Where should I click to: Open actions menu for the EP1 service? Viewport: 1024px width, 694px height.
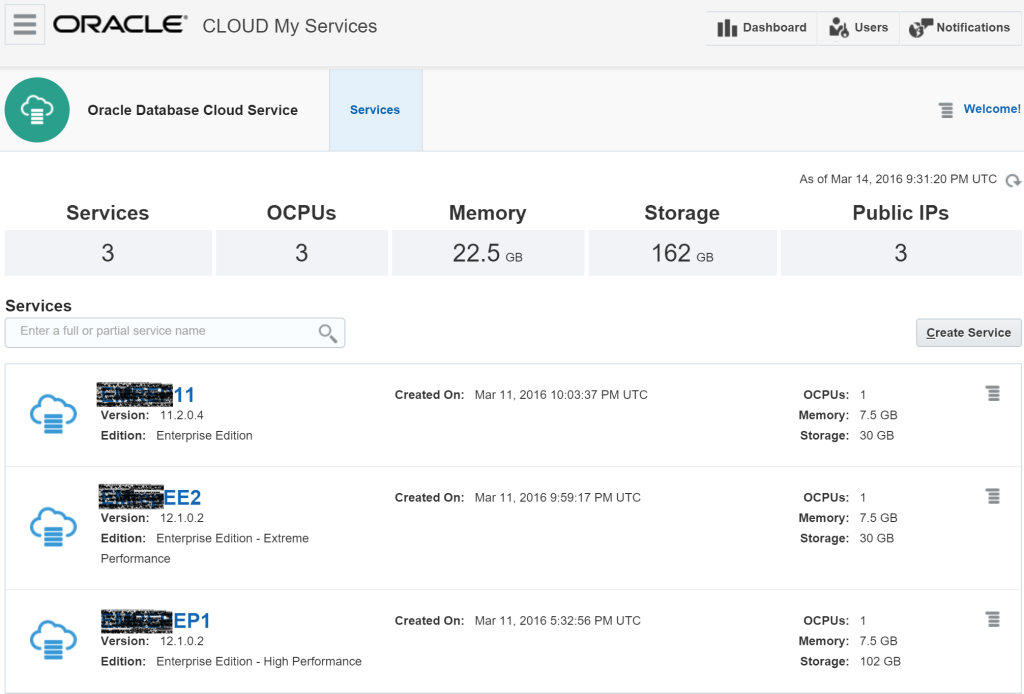tap(992, 619)
